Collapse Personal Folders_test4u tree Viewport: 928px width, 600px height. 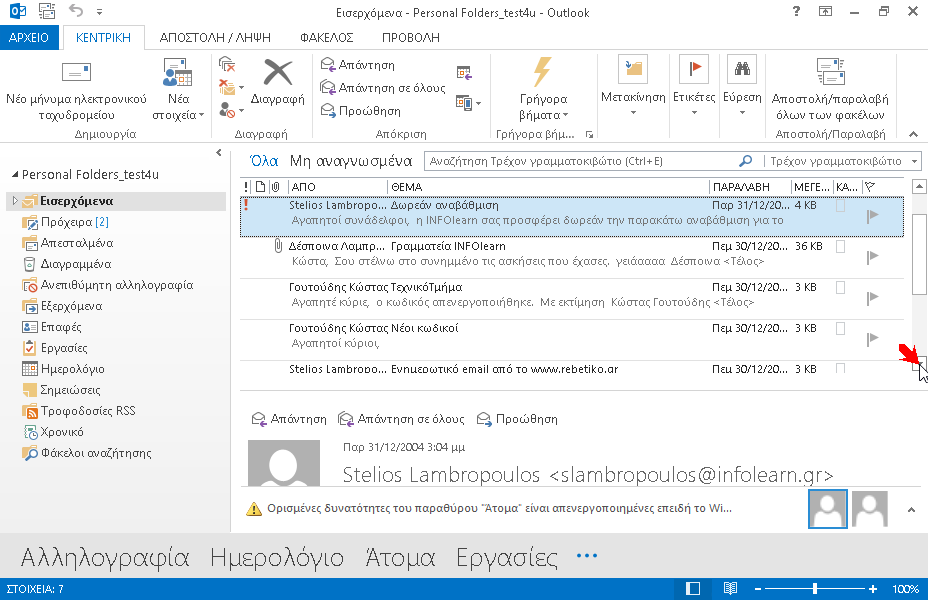tap(15, 175)
